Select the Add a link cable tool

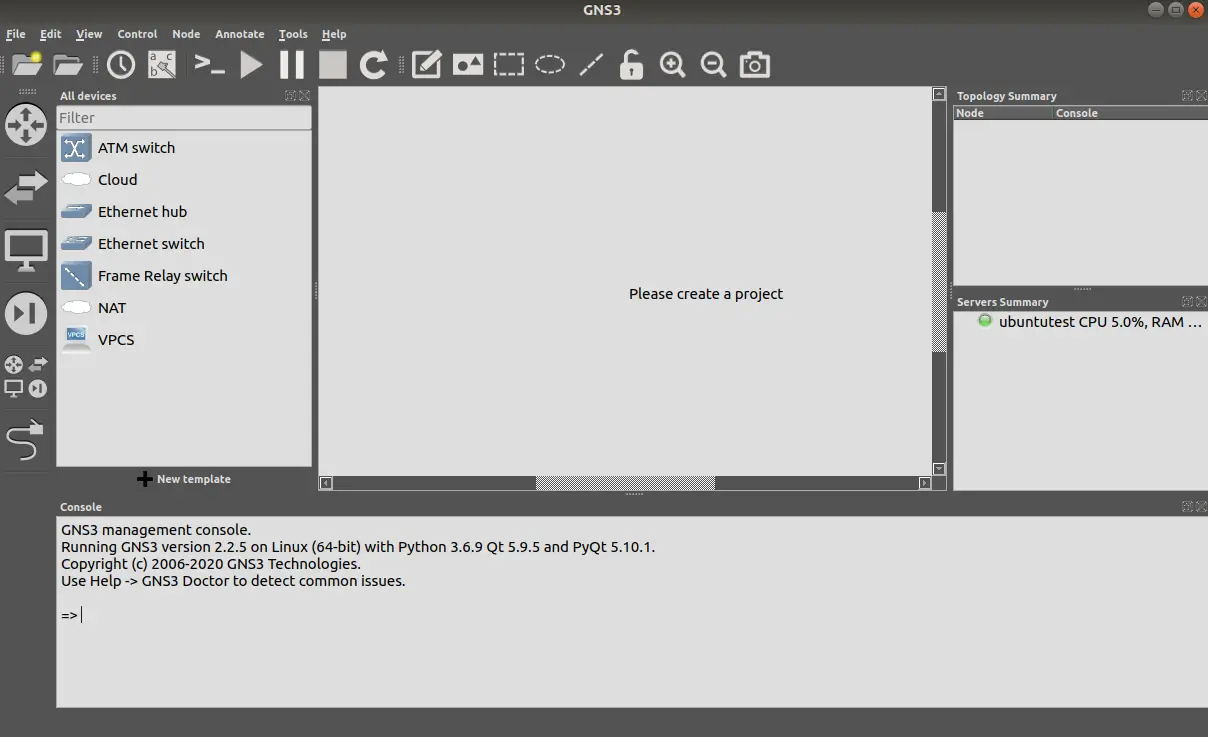click(x=26, y=440)
